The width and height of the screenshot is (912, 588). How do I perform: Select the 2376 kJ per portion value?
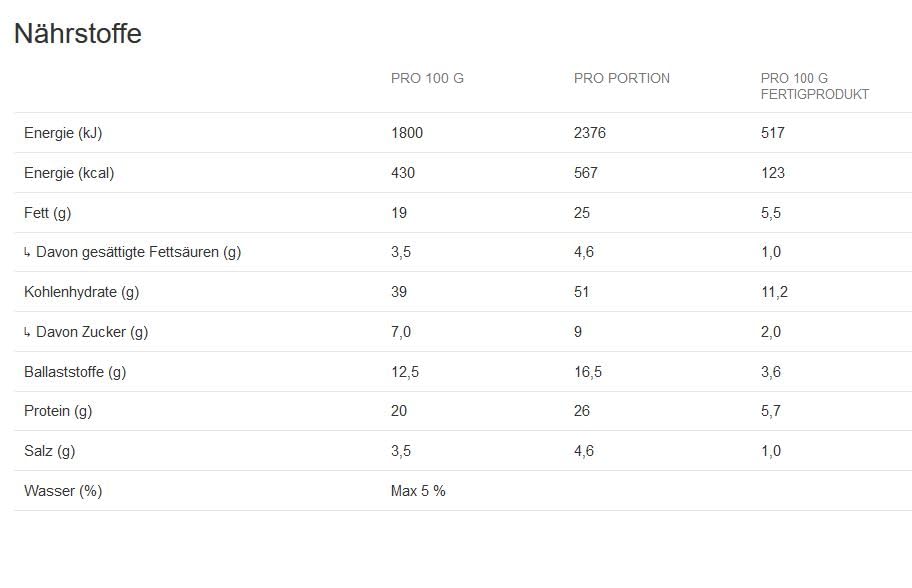[590, 133]
